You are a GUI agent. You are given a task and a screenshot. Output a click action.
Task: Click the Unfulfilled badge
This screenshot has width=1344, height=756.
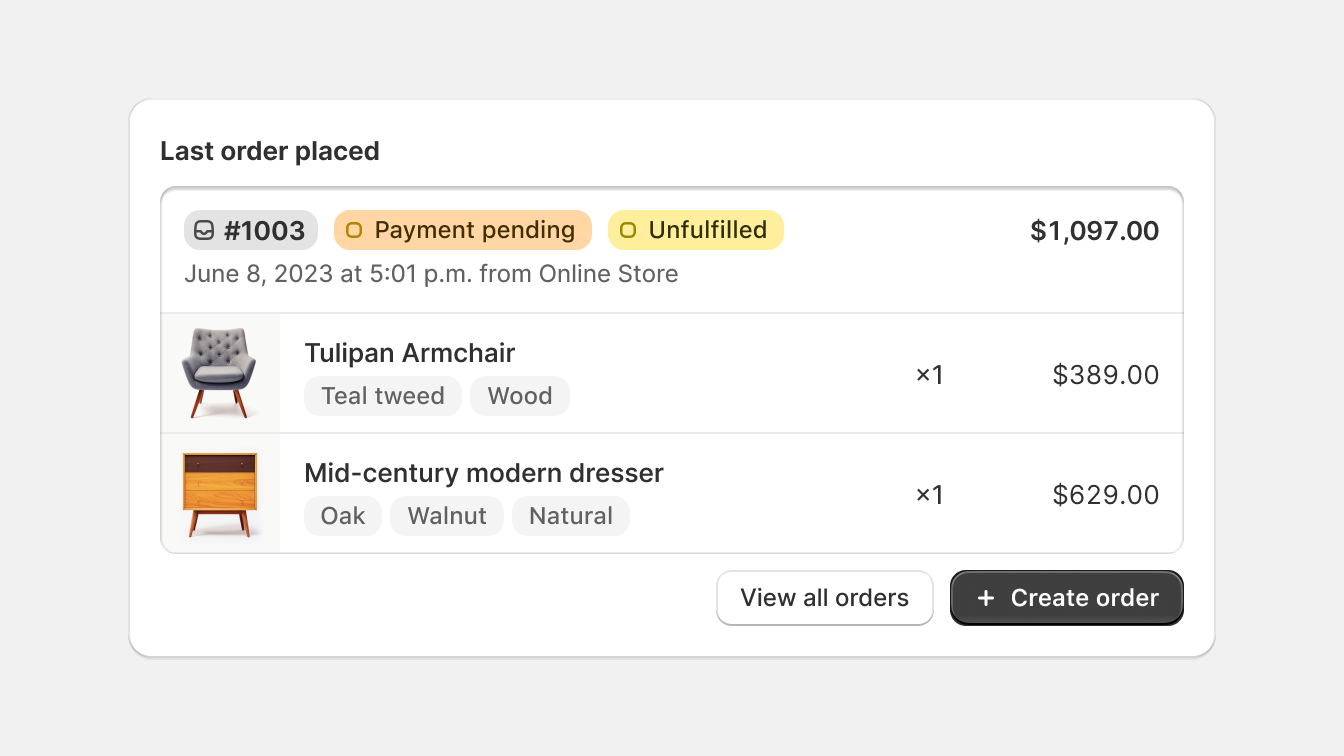pos(696,231)
